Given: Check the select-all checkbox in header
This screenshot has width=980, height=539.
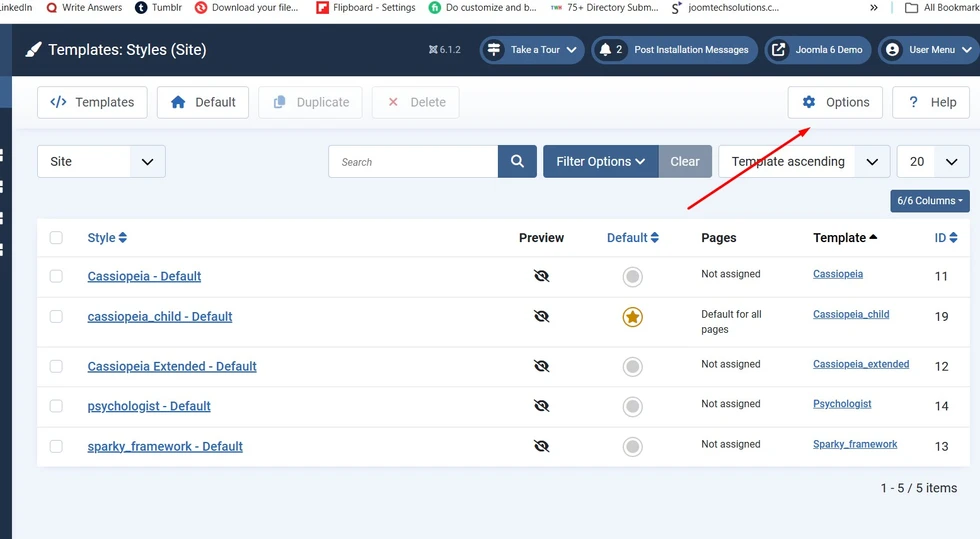Looking at the screenshot, I should (56, 238).
